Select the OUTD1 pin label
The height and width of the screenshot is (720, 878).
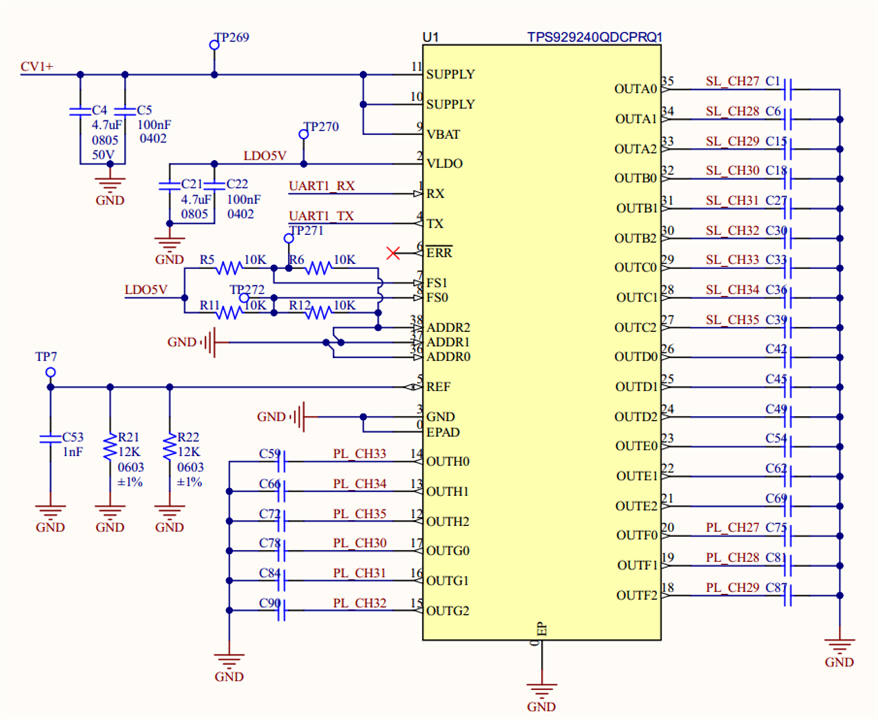[636, 387]
